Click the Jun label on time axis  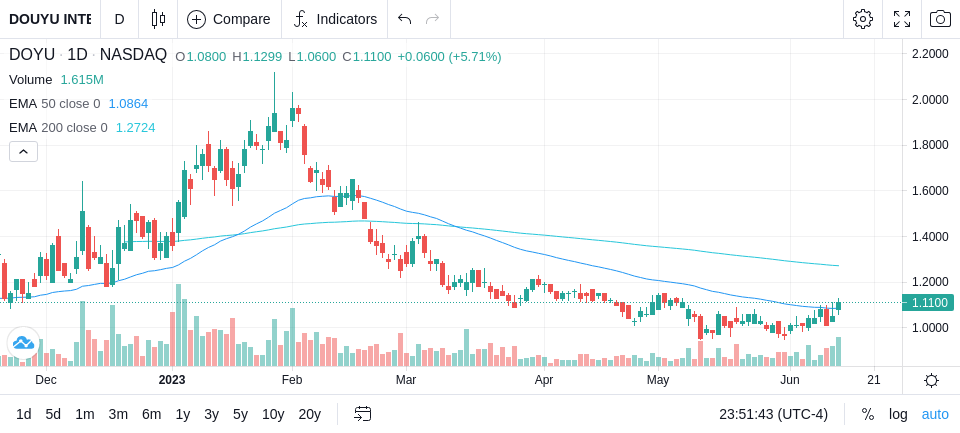tap(790, 380)
